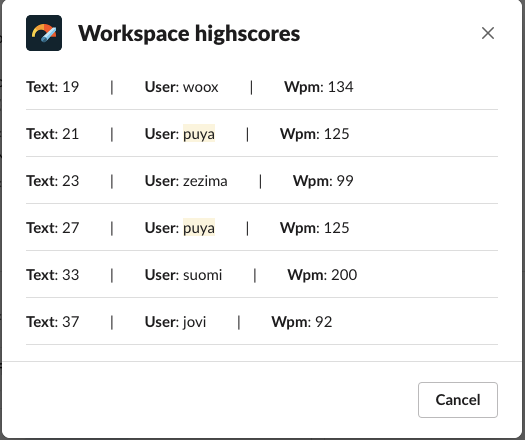Click the Wpm: 99 score
Image resolution: width=525 pixels, height=440 pixels.
(x=323, y=181)
